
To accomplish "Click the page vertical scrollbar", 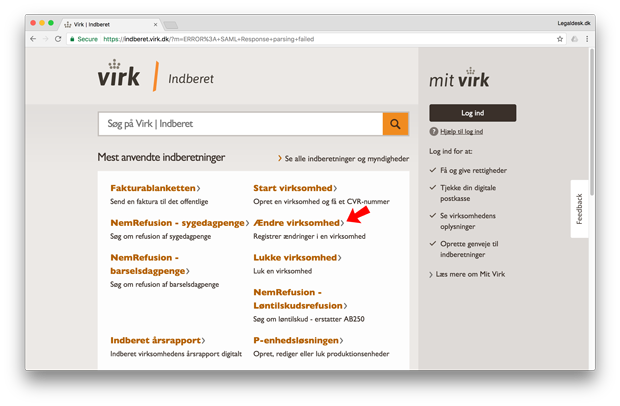I will [x=592, y=122].
